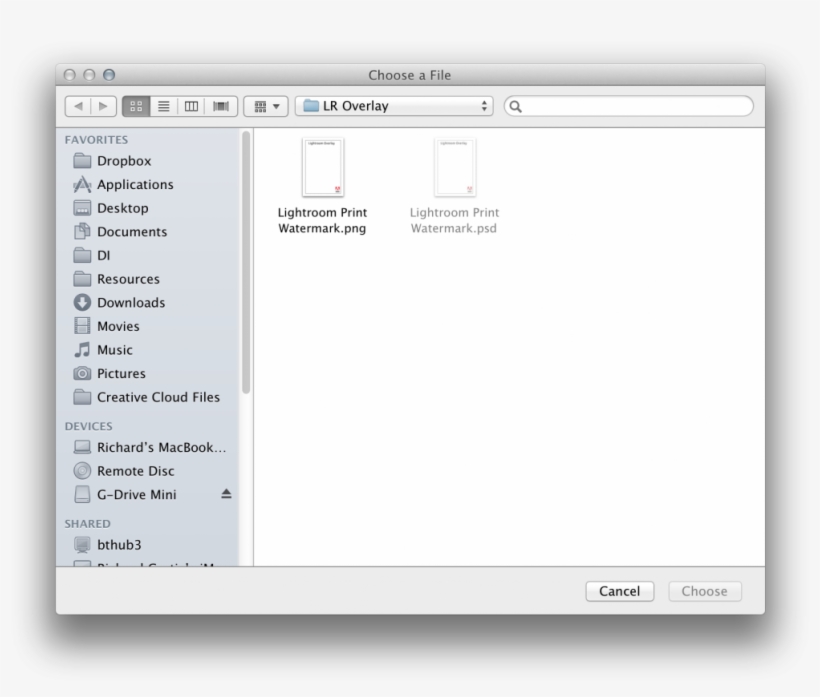The image size is (820, 697).
Task: Select Lightroom Print Watermark.psd thumbnail
Action: click(x=455, y=167)
